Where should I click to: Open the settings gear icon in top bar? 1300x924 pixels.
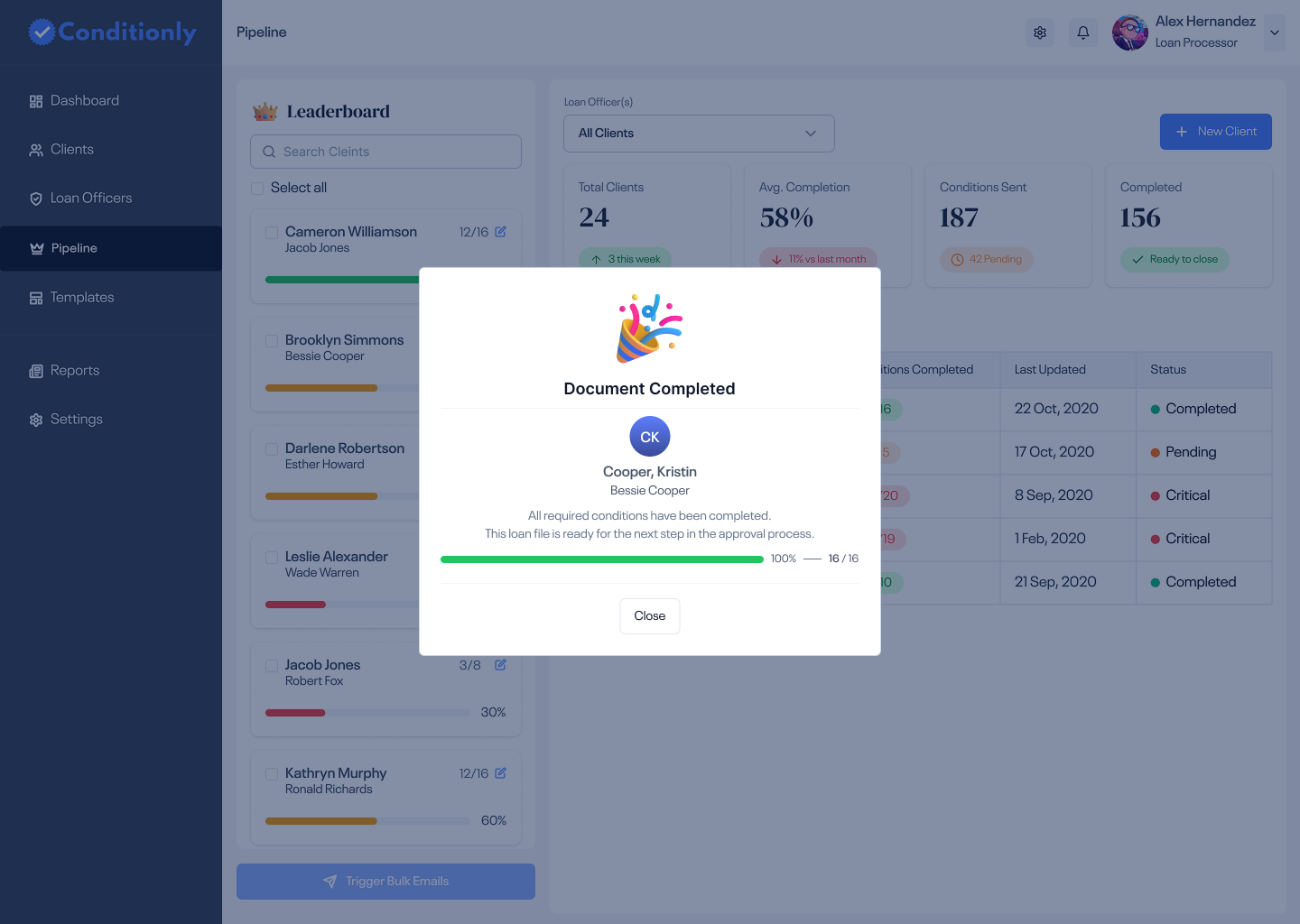click(x=1039, y=32)
